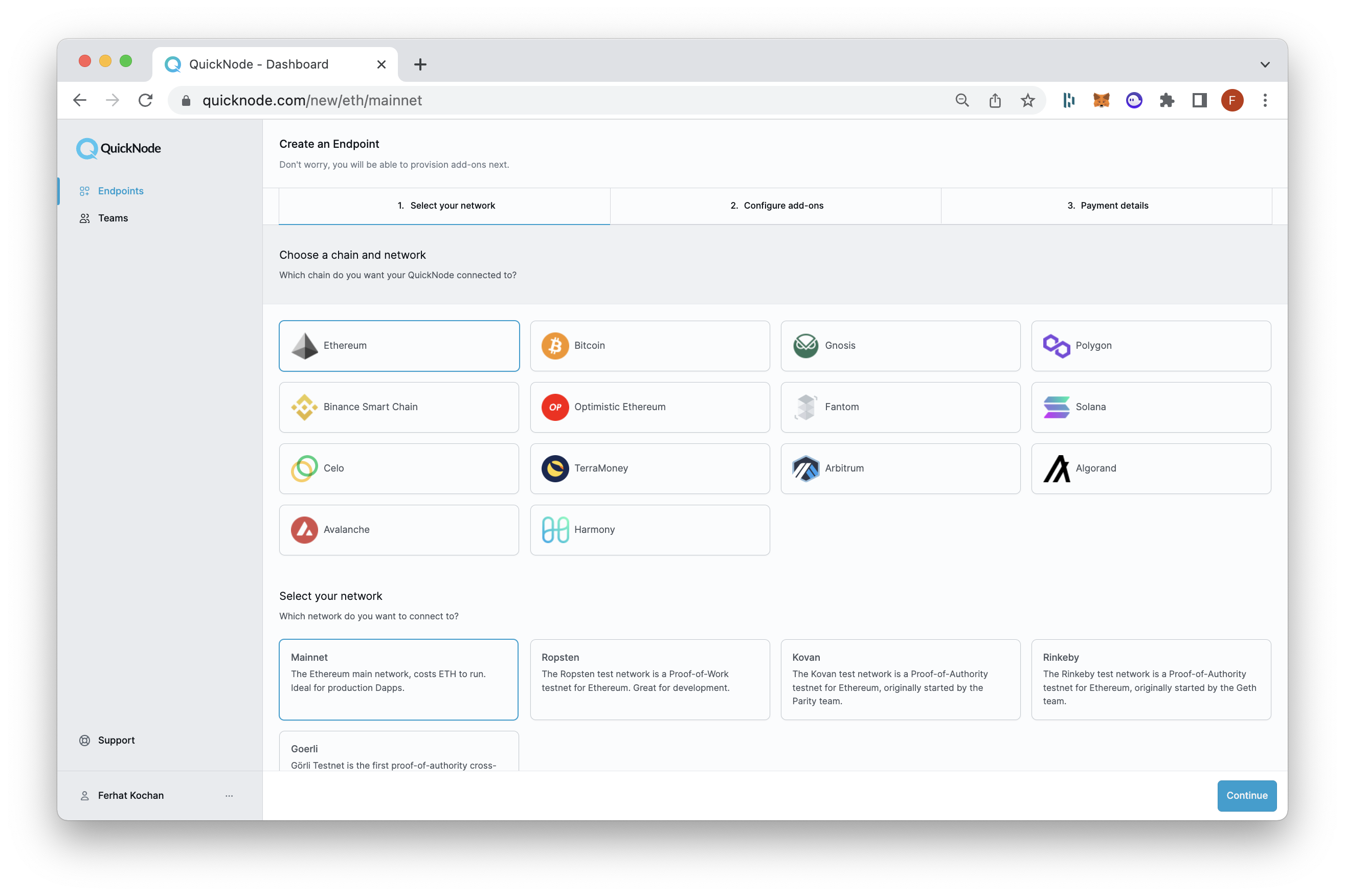Click the Solana chain icon

[x=1056, y=407]
